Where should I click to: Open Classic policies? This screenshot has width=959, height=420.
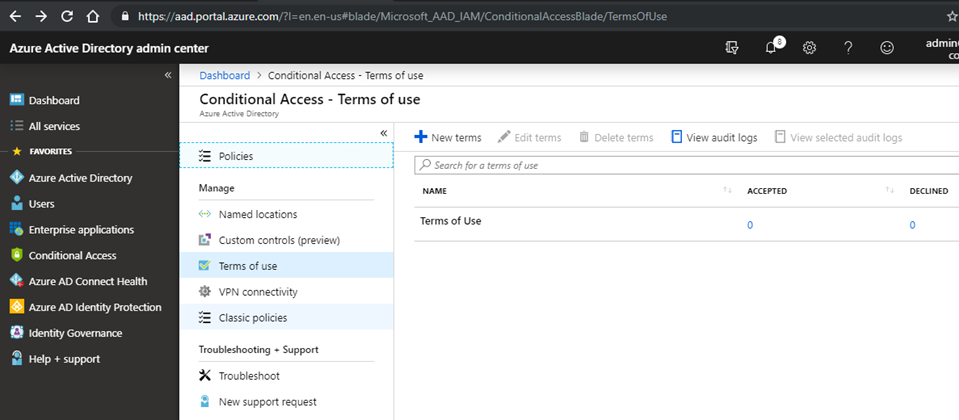(x=286, y=317)
